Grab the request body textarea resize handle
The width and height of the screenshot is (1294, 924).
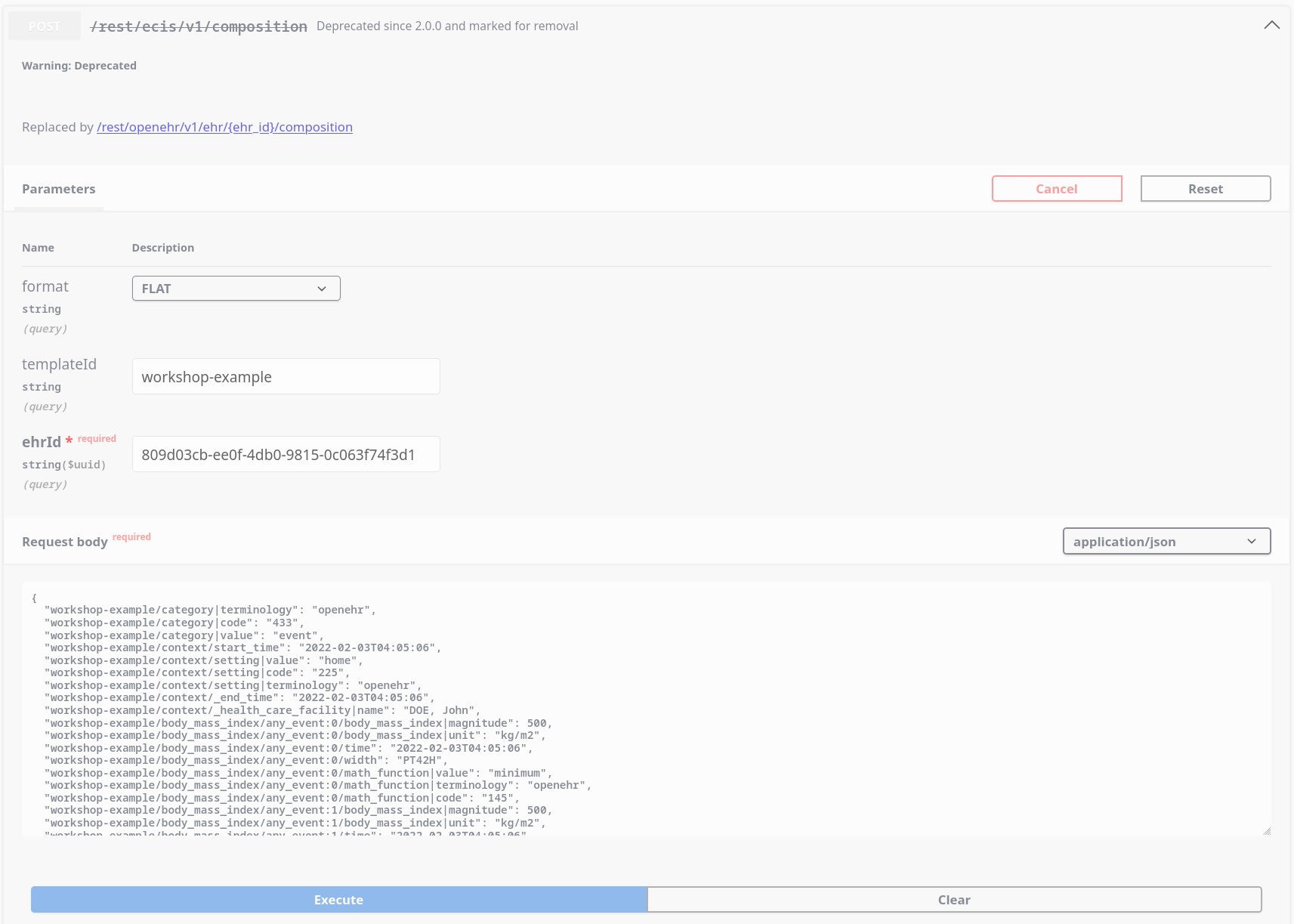point(1266,831)
